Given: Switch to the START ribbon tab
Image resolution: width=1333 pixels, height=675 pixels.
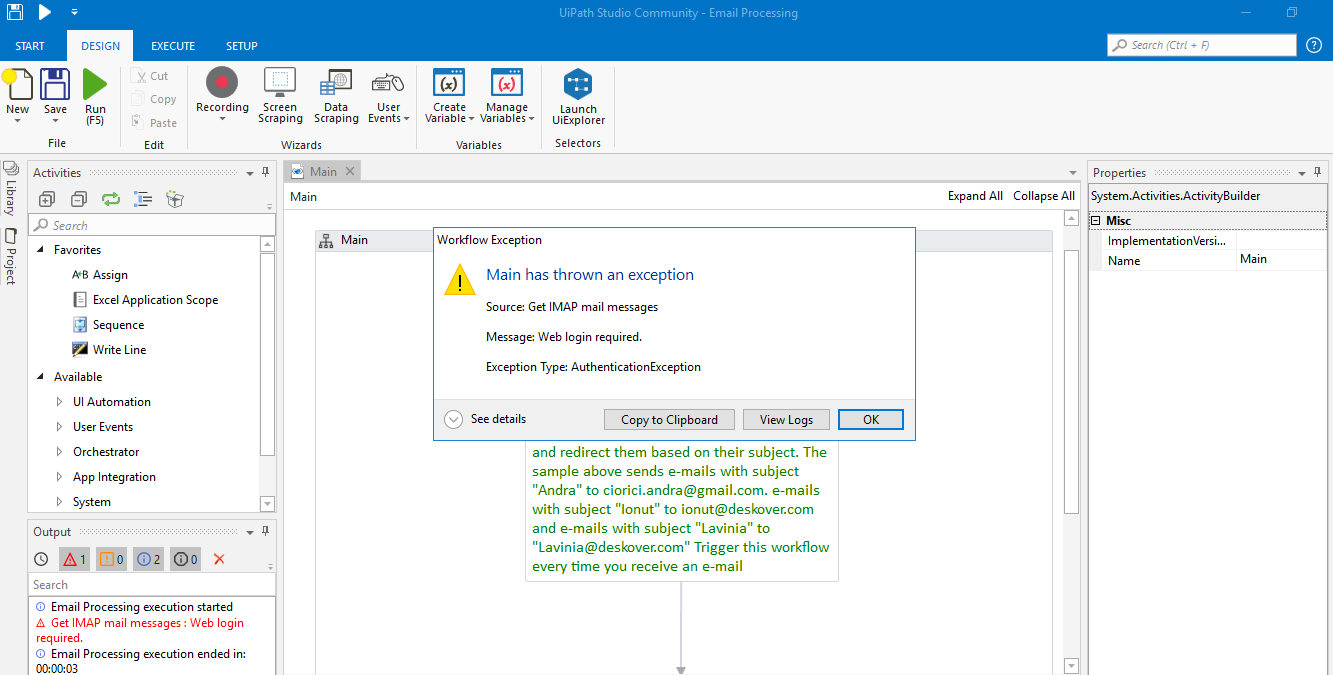Looking at the screenshot, I should (x=29, y=45).
